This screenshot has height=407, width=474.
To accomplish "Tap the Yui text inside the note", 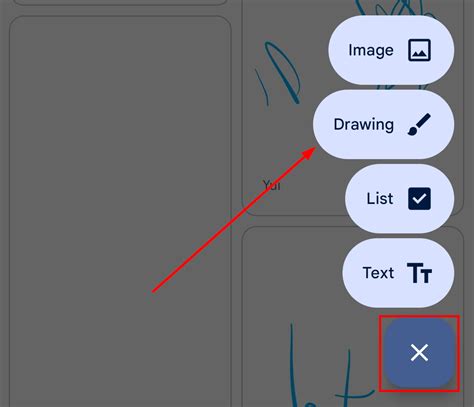I will [x=271, y=185].
